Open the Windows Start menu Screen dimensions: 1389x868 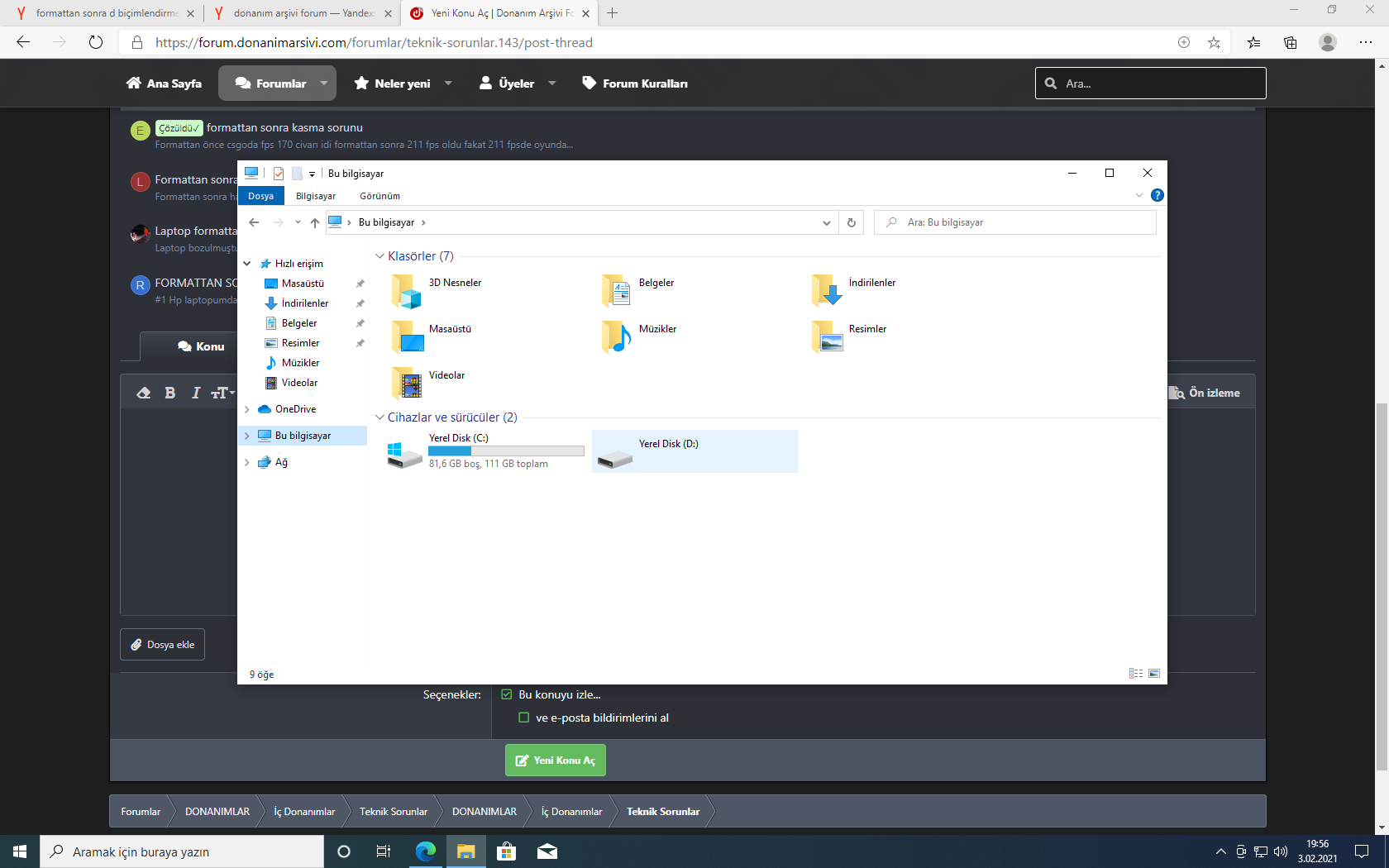click(20, 851)
